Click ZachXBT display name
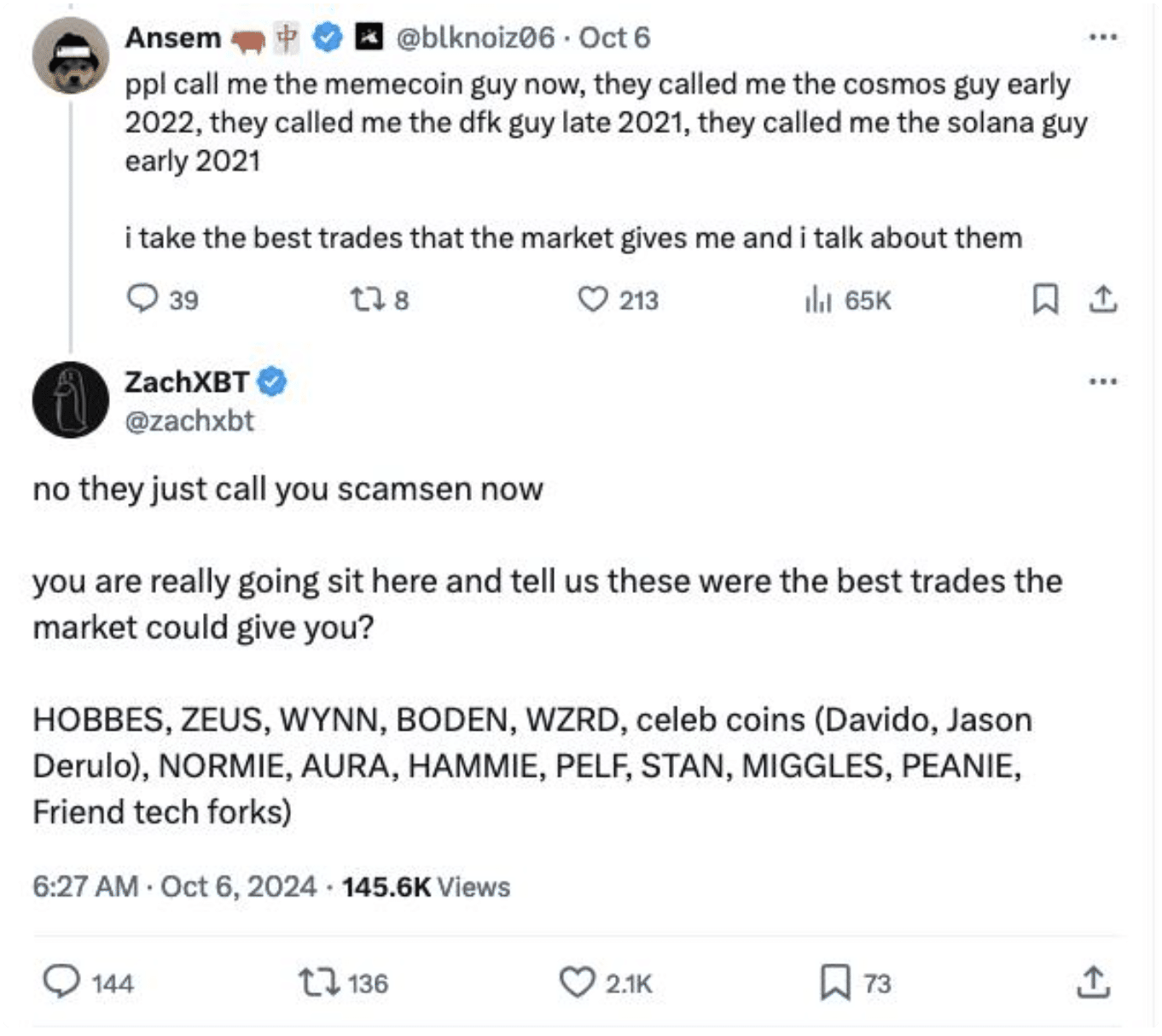The width and height of the screenshot is (1162, 1036). (x=187, y=381)
